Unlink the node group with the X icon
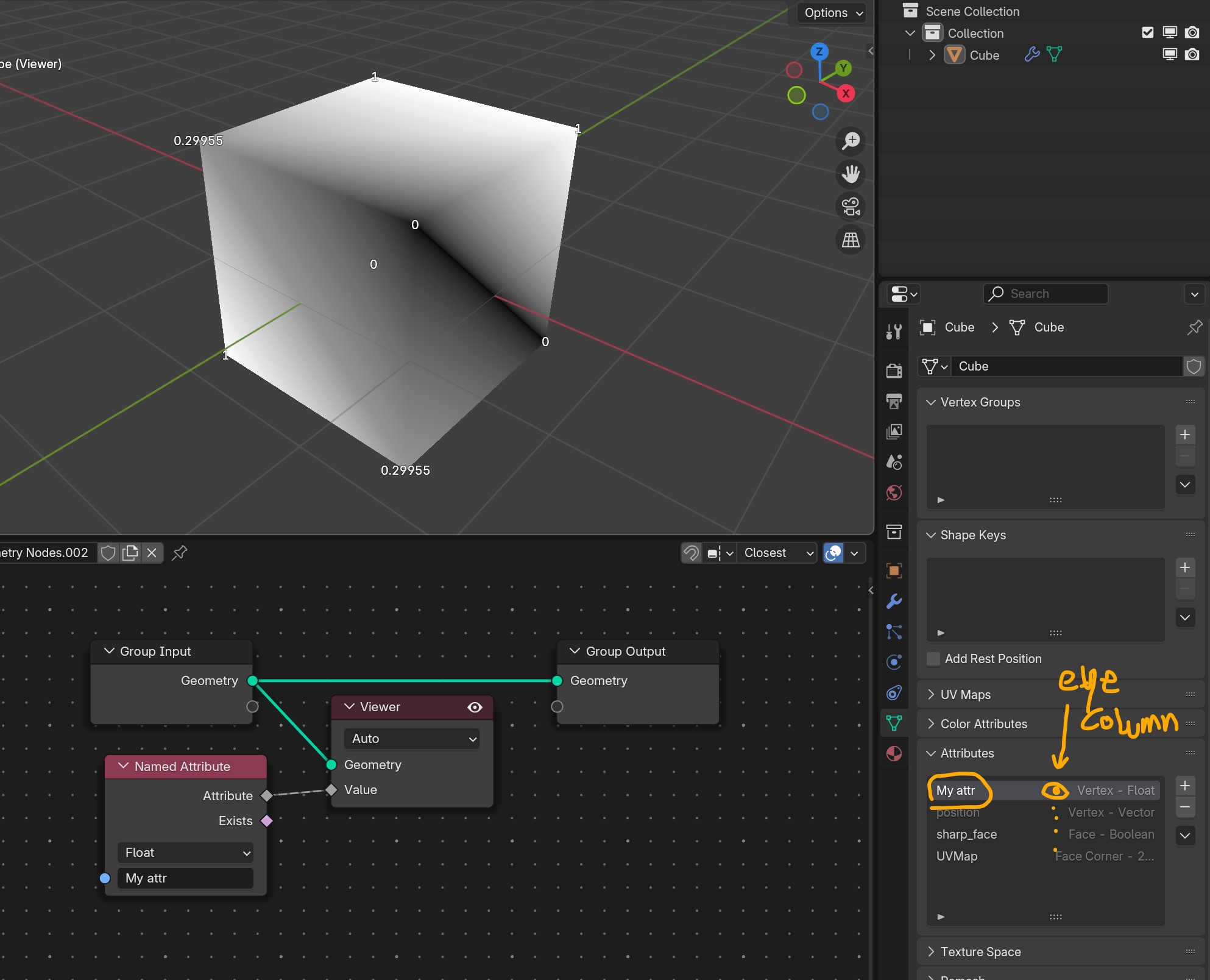1210x980 pixels. 152,553
